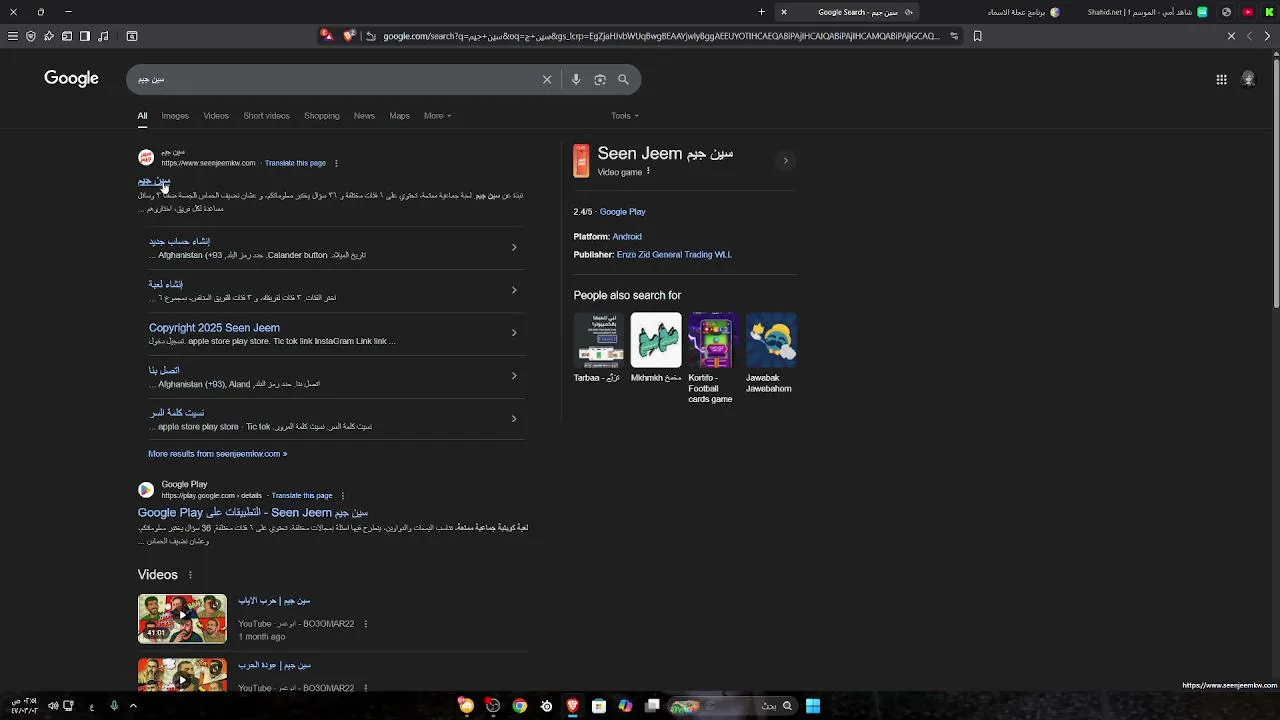Click inside the Google search input

335,79
